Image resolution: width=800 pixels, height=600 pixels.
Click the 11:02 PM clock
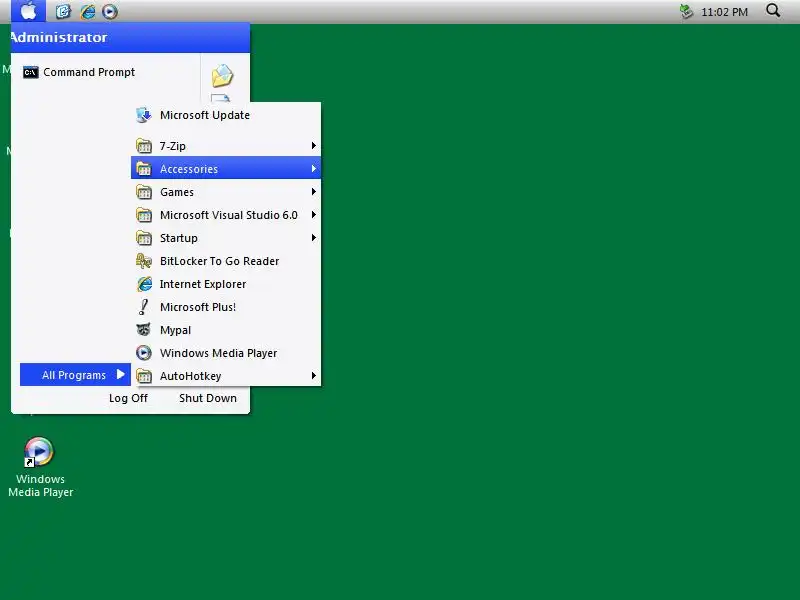[x=724, y=12]
